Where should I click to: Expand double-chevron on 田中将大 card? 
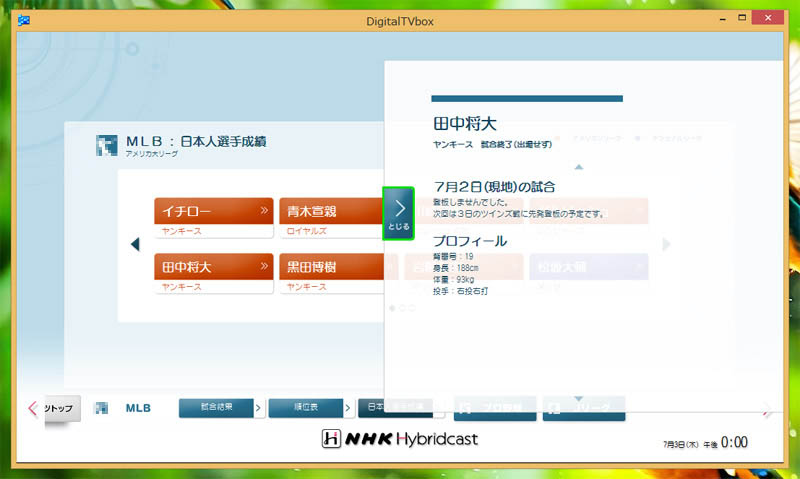click(264, 266)
